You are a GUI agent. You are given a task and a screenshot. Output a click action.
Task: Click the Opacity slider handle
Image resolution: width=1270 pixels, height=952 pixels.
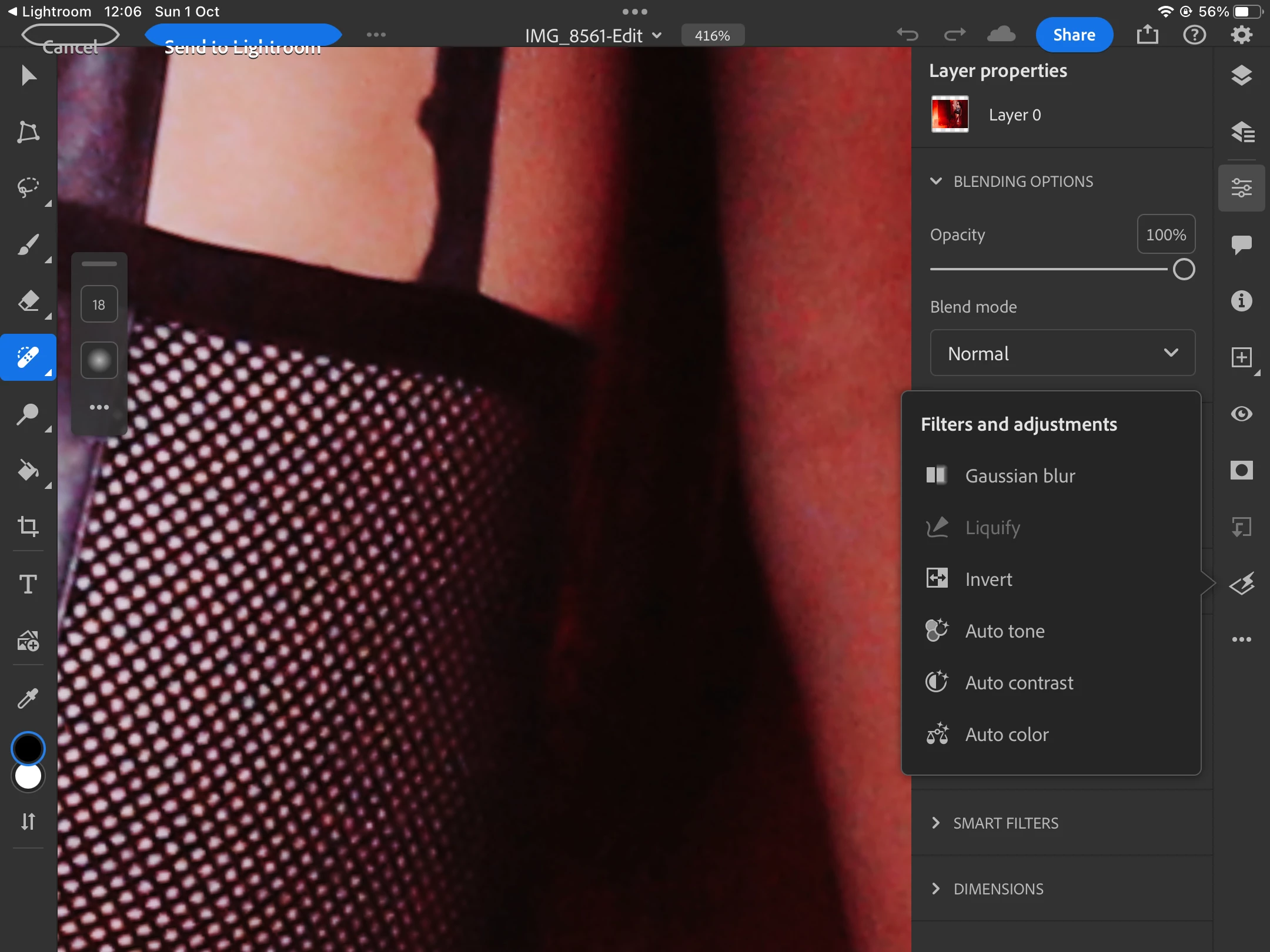1184,269
